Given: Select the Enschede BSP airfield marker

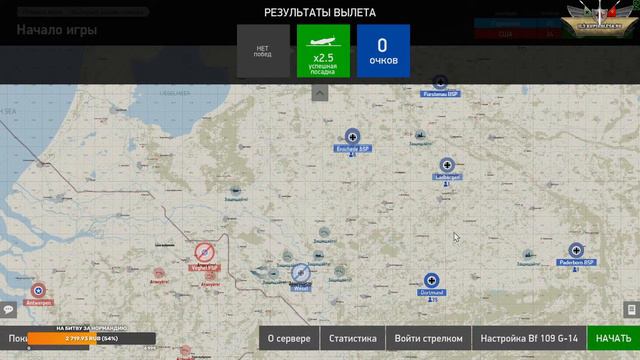Looking at the screenshot, I should [x=352, y=137].
